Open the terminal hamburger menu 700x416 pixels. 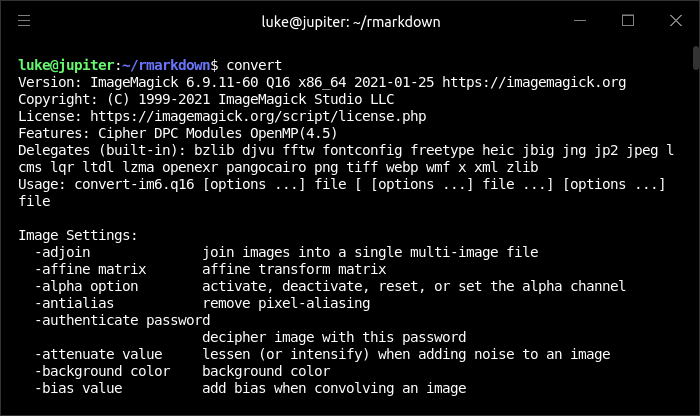[24, 21]
